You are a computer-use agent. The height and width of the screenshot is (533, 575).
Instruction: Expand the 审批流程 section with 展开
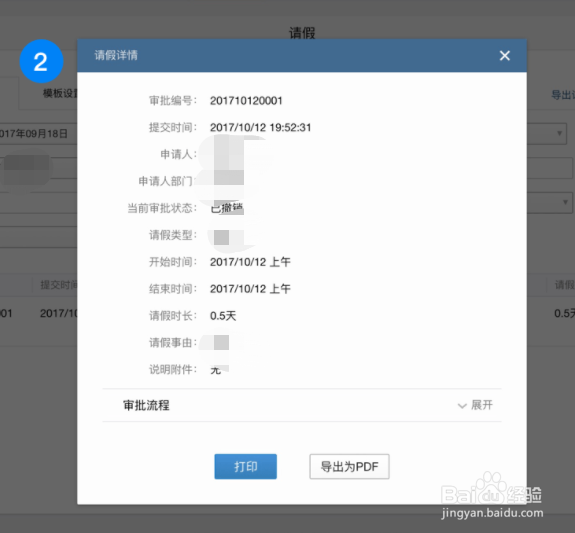[475, 405]
